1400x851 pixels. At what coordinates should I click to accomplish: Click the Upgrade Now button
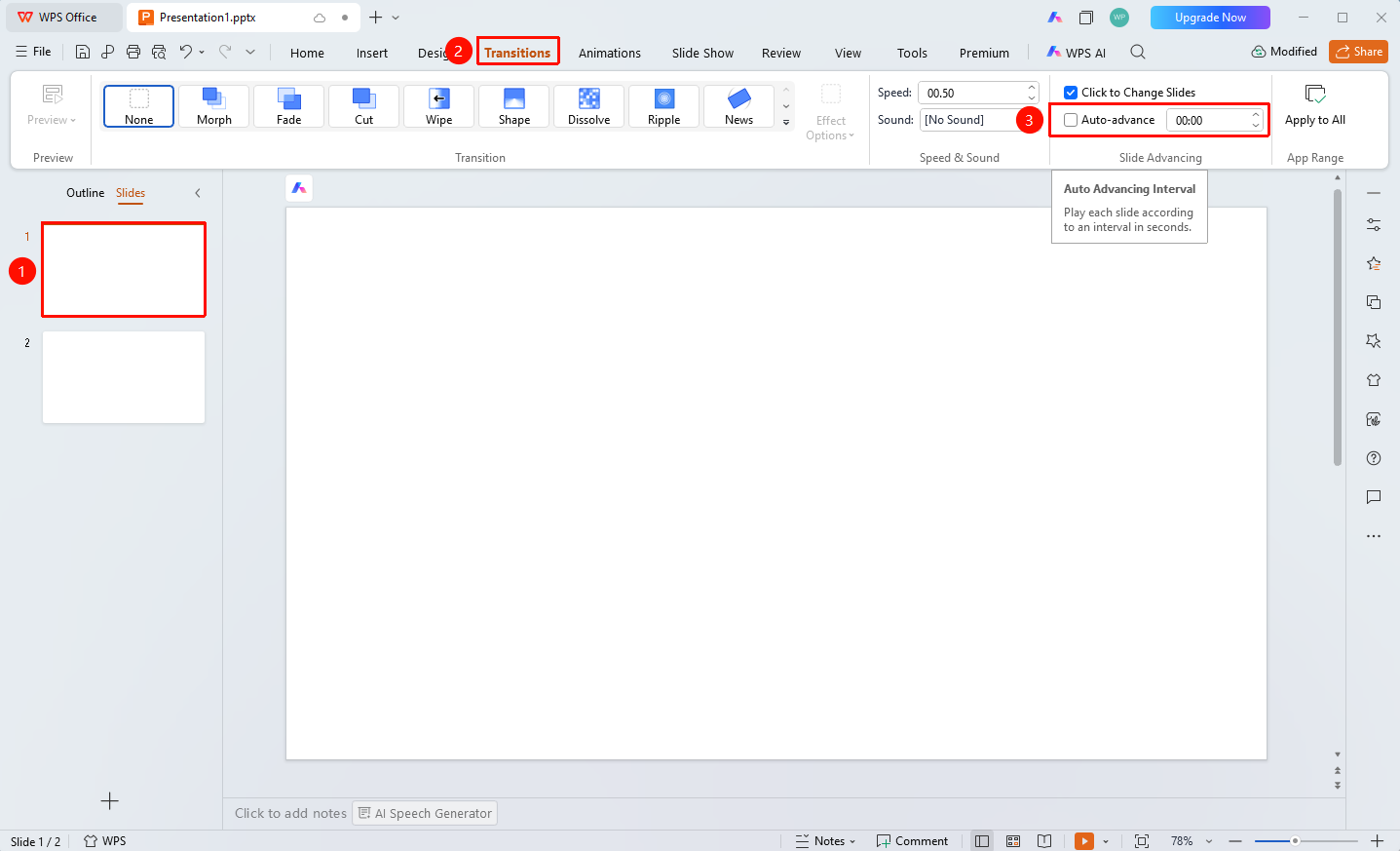coord(1210,18)
